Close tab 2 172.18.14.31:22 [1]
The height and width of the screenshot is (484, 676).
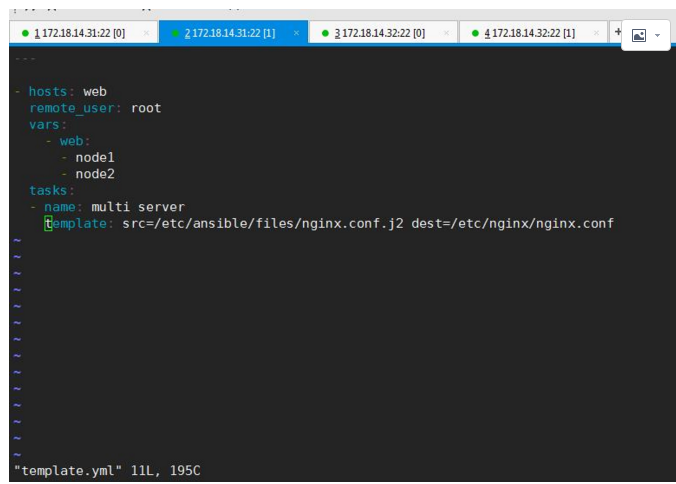coord(297,33)
